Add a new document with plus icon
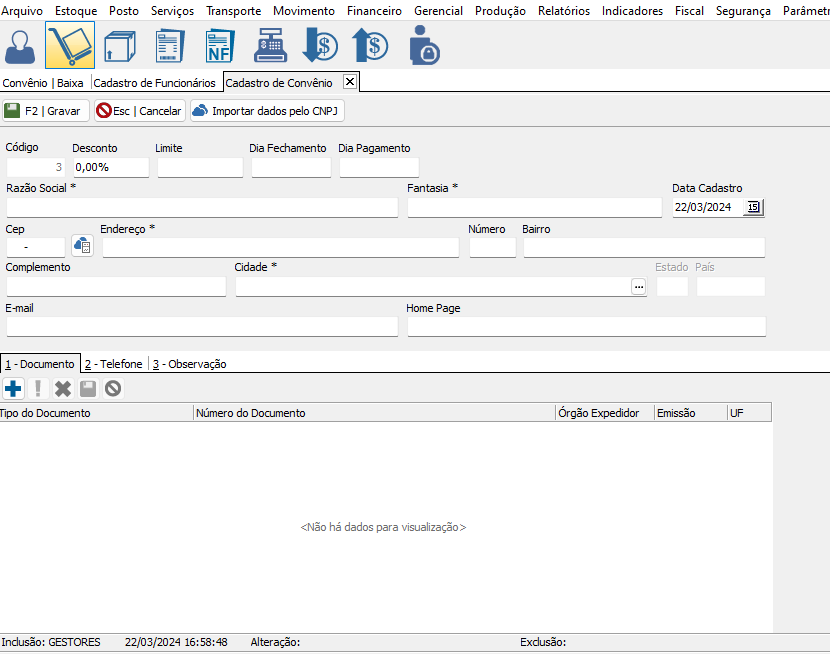 13,388
